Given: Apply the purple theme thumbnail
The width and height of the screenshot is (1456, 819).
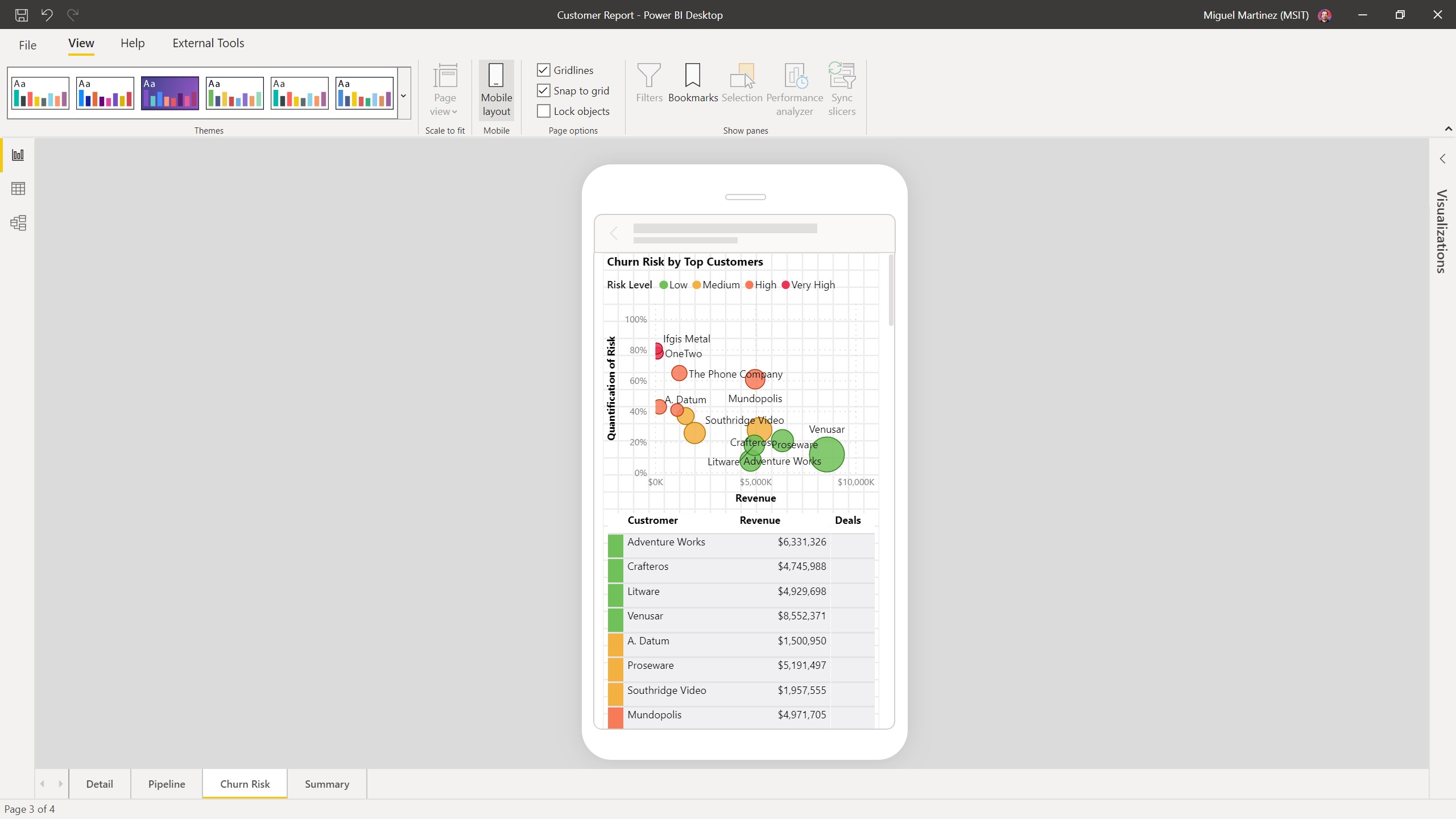Looking at the screenshot, I should point(169,93).
